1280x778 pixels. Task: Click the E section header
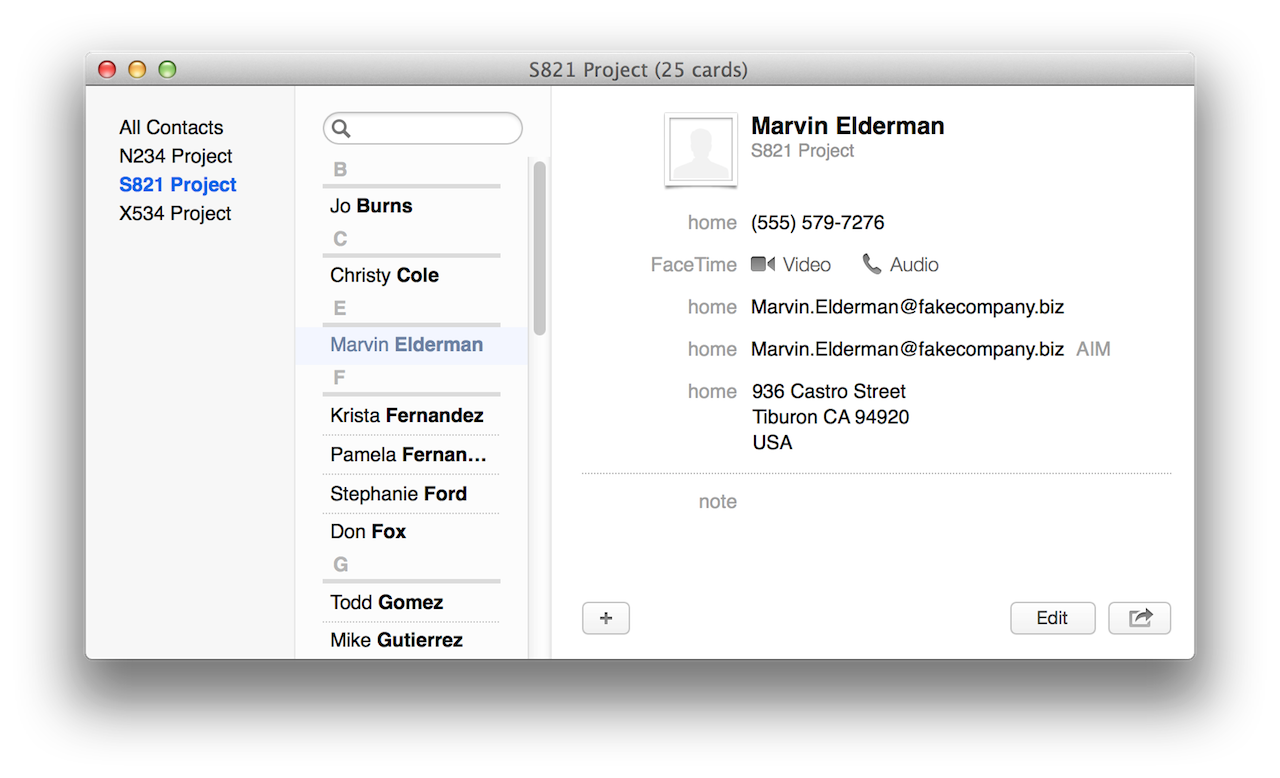coord(340,308)
